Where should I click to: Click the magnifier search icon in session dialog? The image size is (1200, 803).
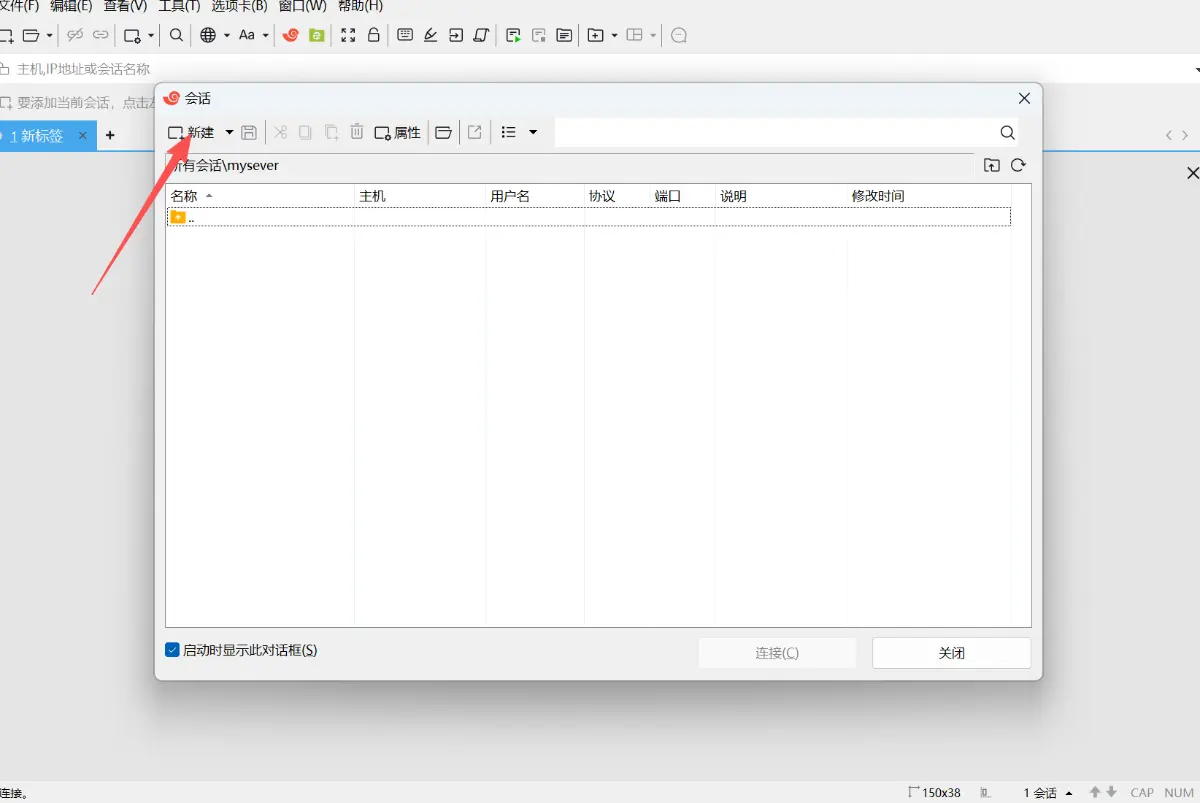click(1007, 132)
